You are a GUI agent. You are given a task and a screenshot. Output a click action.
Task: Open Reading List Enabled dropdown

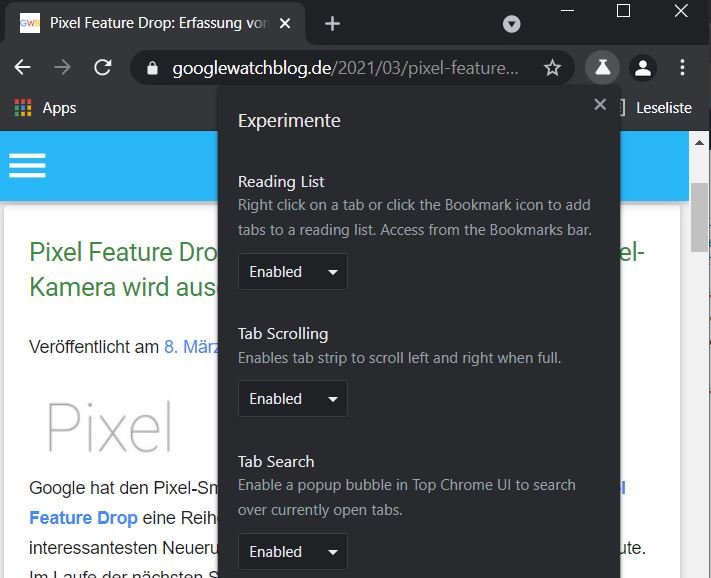point(293,272)
